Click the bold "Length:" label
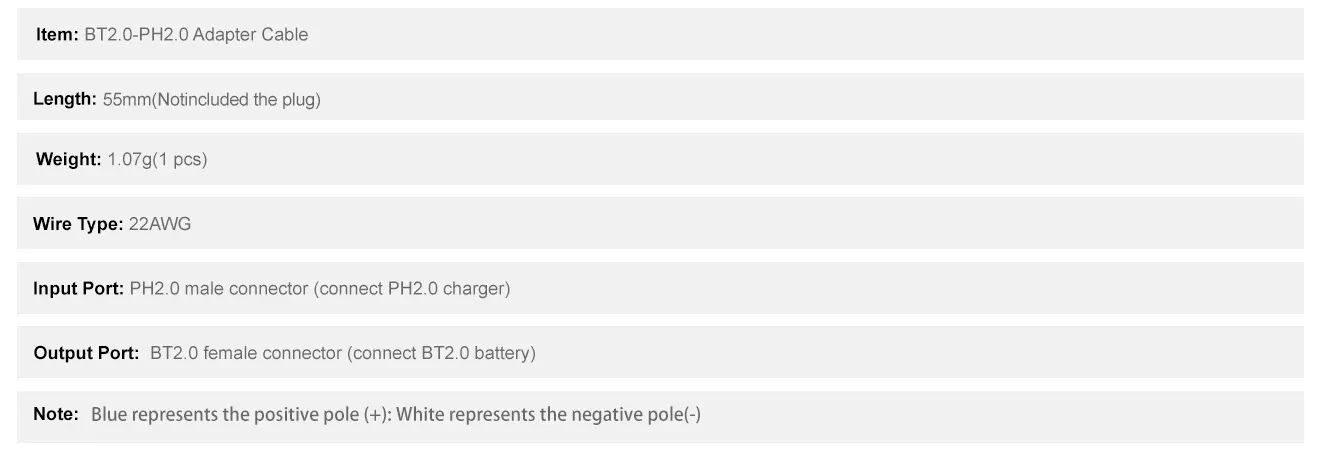1320x451 pixels. coord(65,100)
